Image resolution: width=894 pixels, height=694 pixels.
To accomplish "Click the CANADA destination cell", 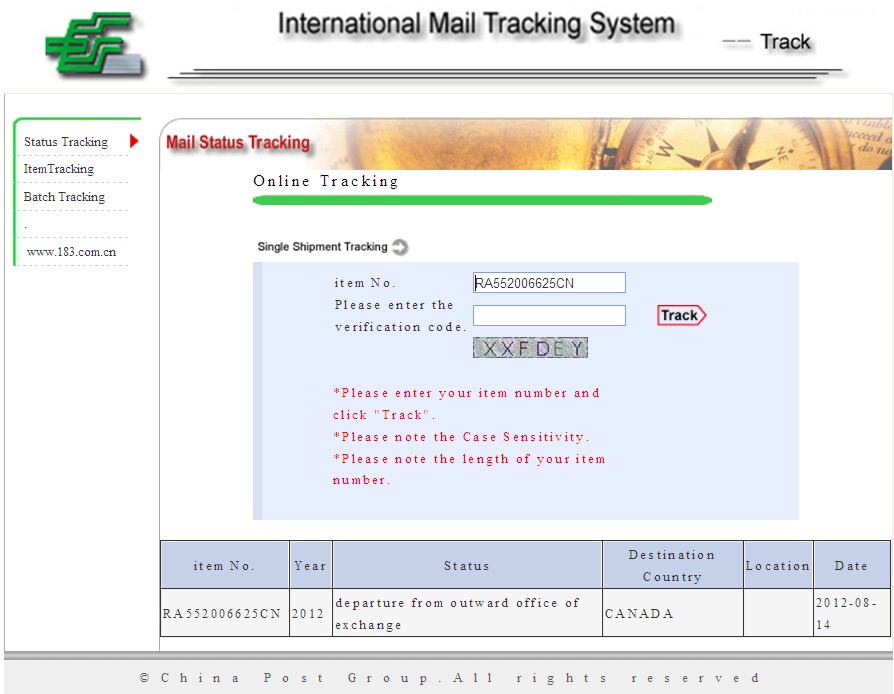I will pos(640,614).
